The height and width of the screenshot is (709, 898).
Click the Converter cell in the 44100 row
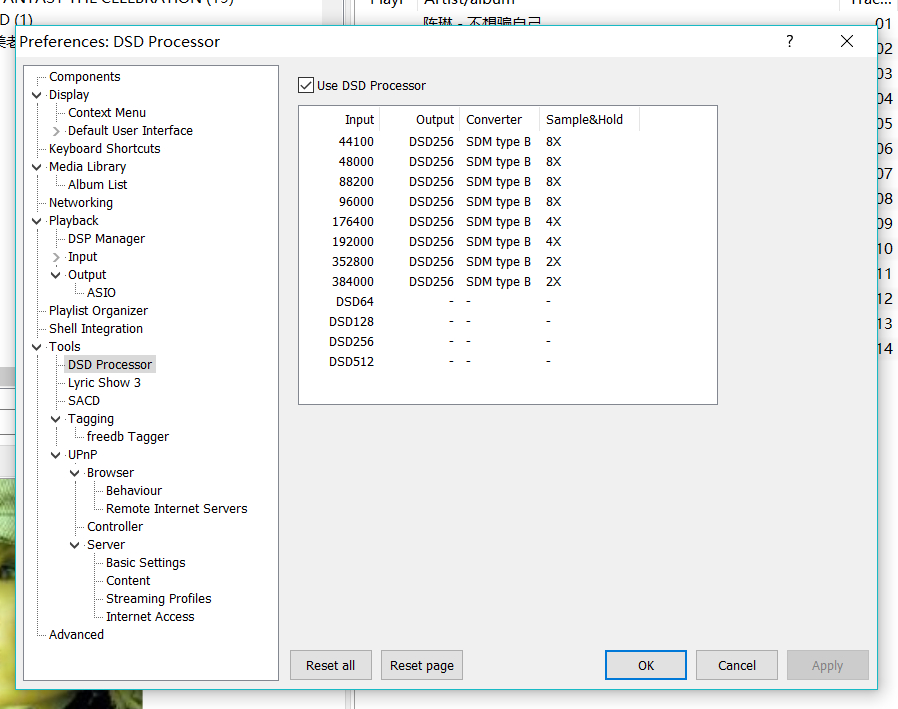tap(498, 141)
